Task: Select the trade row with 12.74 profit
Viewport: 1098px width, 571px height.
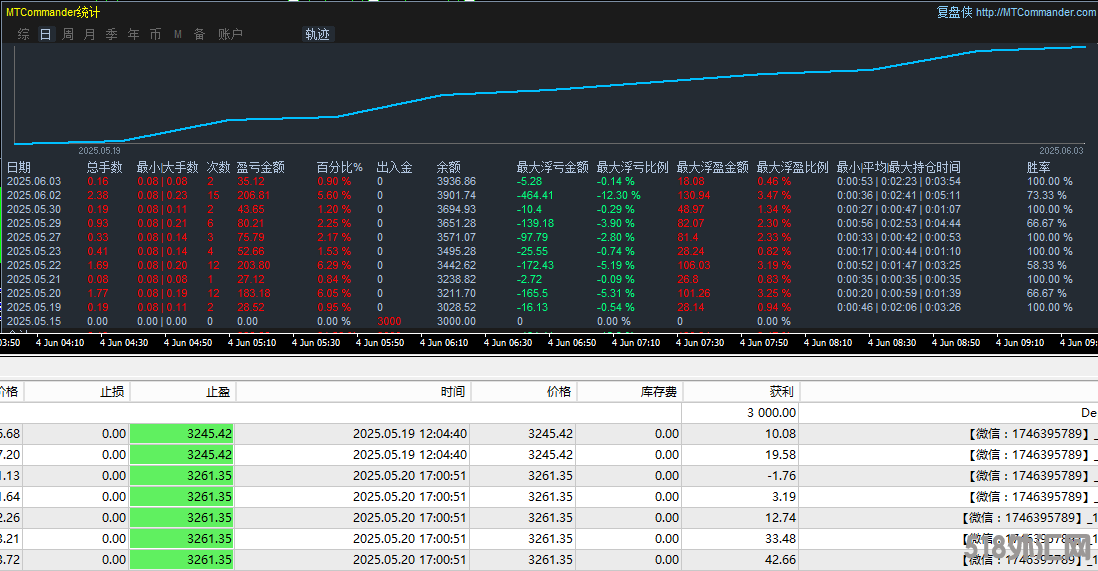Action: coord(549,518)
